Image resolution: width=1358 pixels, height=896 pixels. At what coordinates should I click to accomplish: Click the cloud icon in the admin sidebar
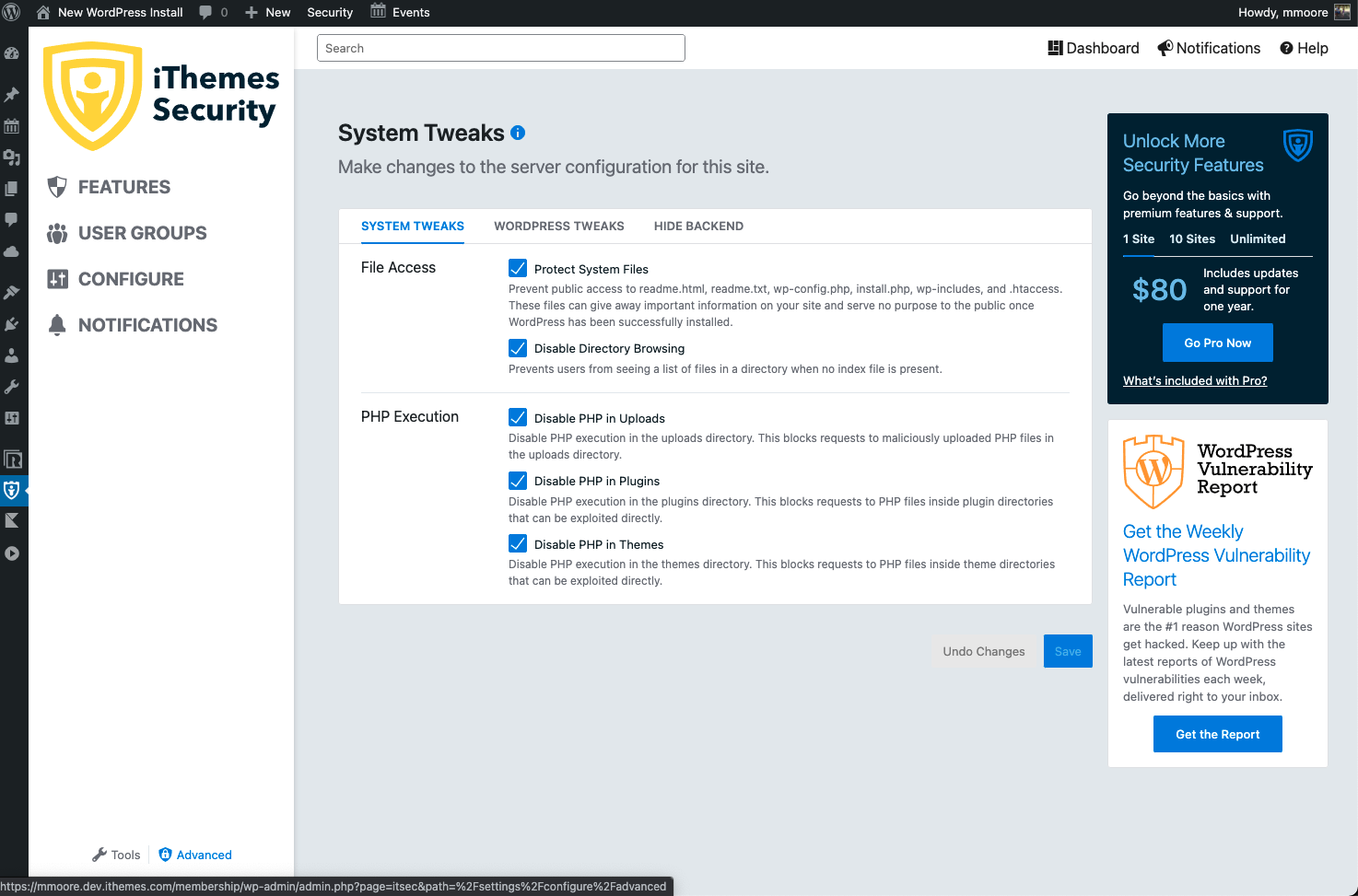click(x=12, y=251)
